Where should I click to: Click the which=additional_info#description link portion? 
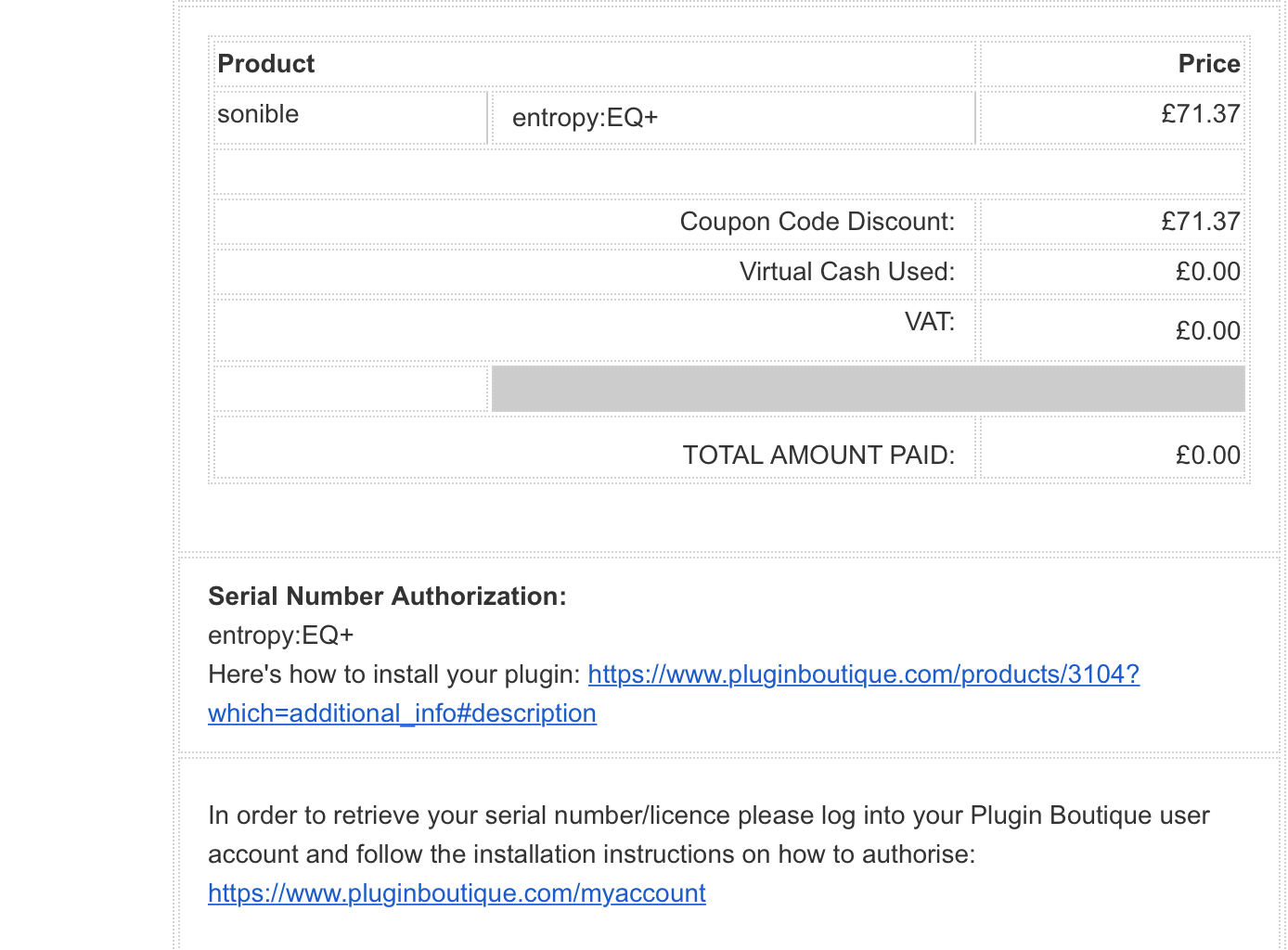pos(402,713)
